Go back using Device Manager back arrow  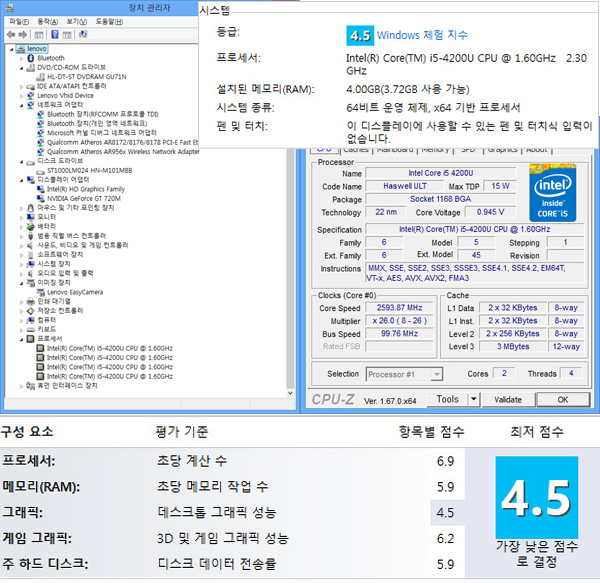pos(11,35)
